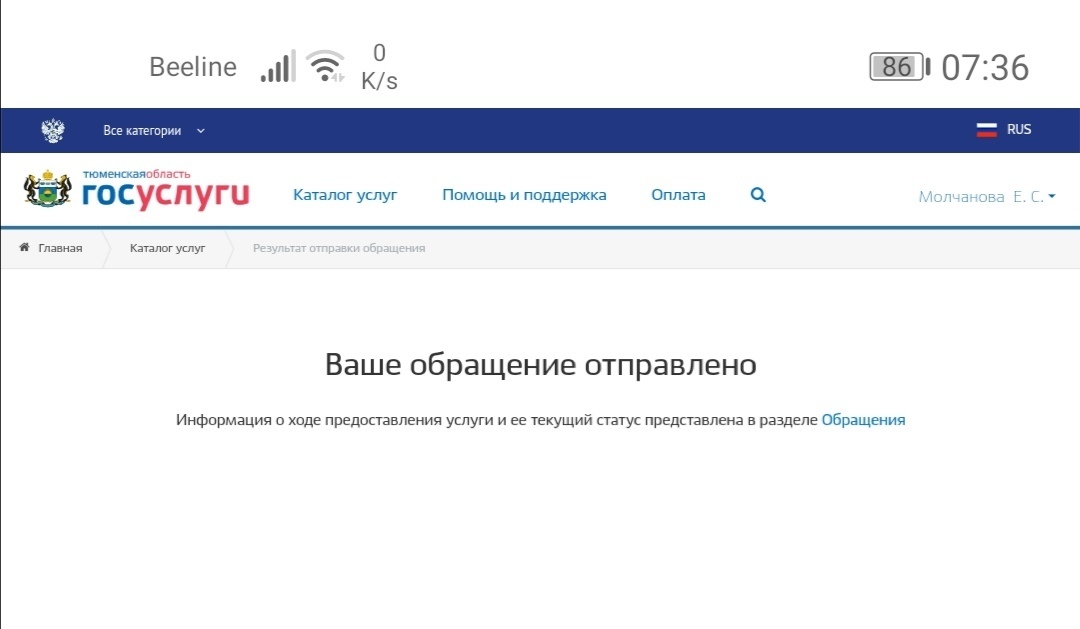Expand the Все категории dropdown

coord(154,131)
